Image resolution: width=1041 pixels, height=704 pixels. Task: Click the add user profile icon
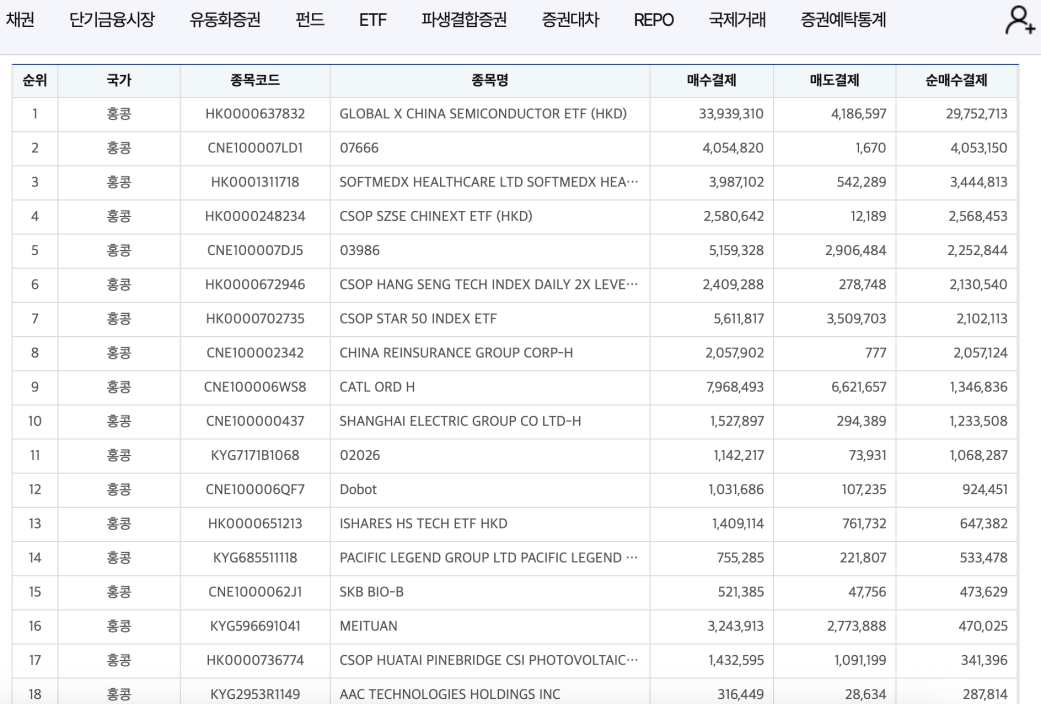point(1019,20)
